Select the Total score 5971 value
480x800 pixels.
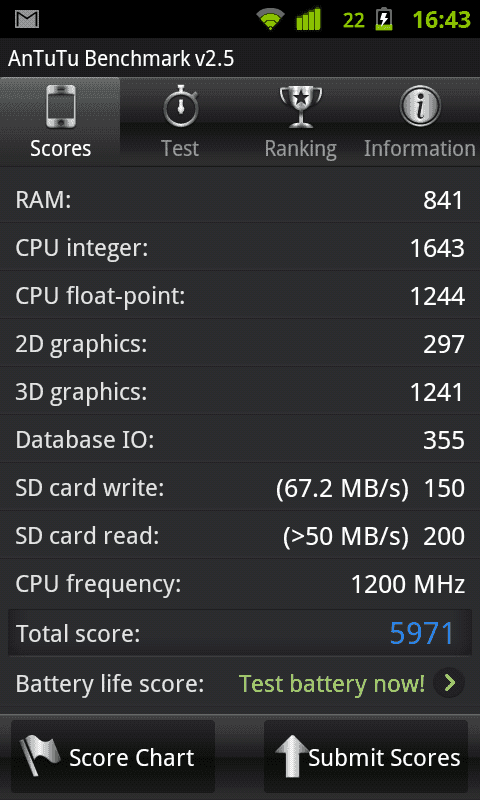(x=422, y=633)
